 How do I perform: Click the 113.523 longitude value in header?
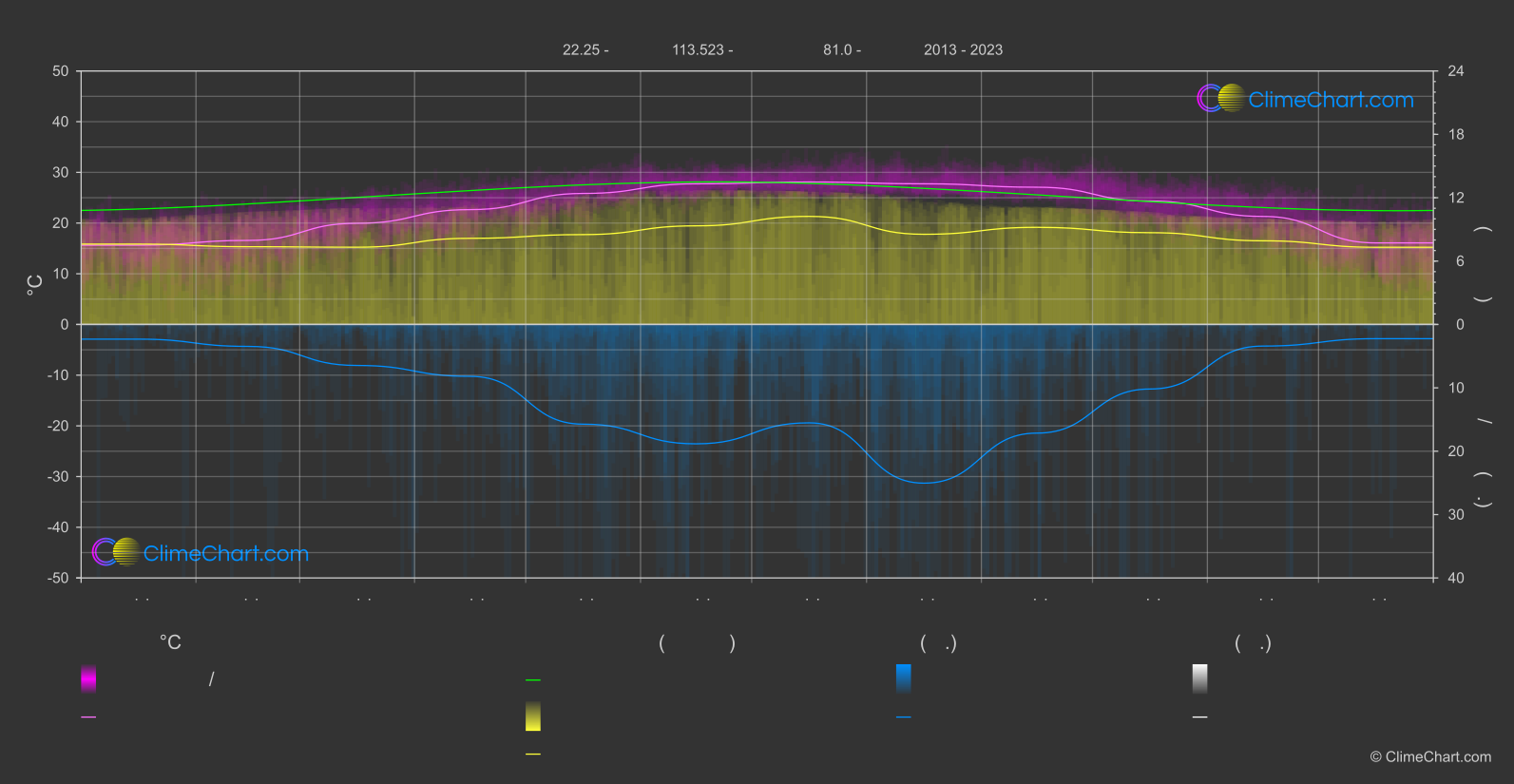(x=699, y=50)
